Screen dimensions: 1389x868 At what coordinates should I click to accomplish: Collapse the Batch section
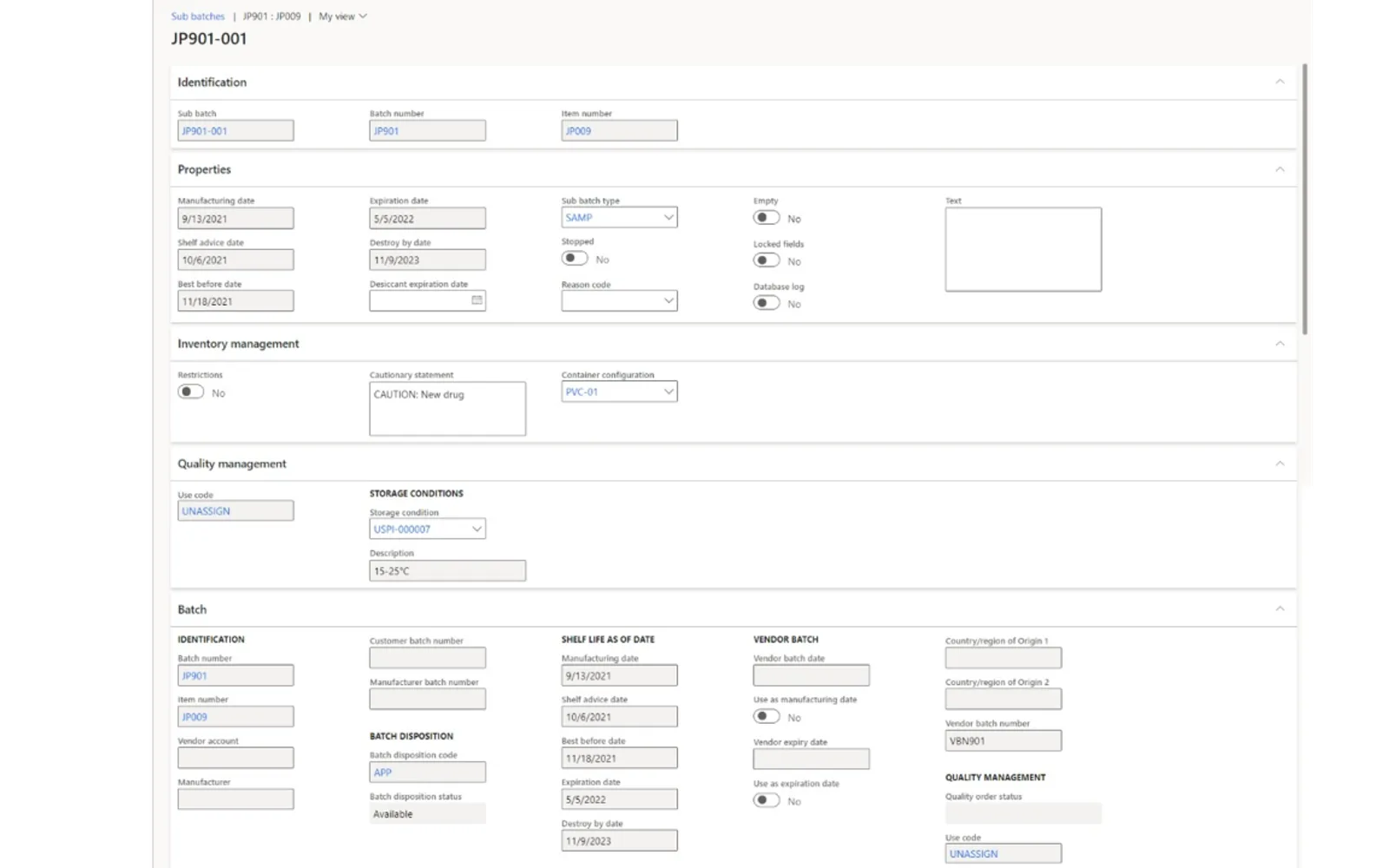(1280, 608)
